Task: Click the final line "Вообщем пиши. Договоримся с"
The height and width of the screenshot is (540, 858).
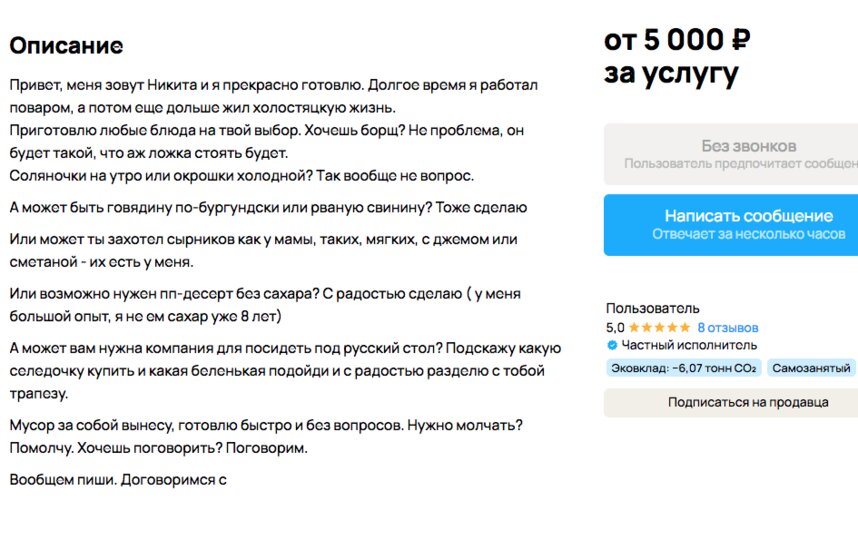Action: [x=118, y=479]
